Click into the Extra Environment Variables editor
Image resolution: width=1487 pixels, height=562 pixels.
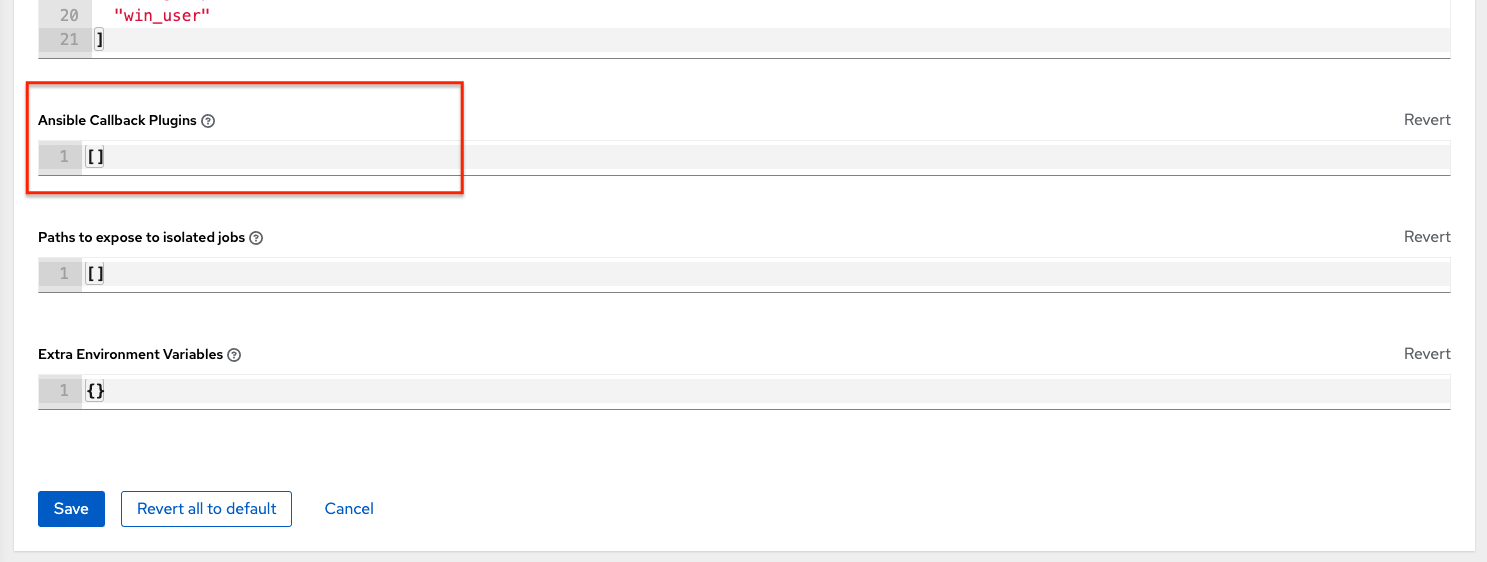[x=700, y=391]
